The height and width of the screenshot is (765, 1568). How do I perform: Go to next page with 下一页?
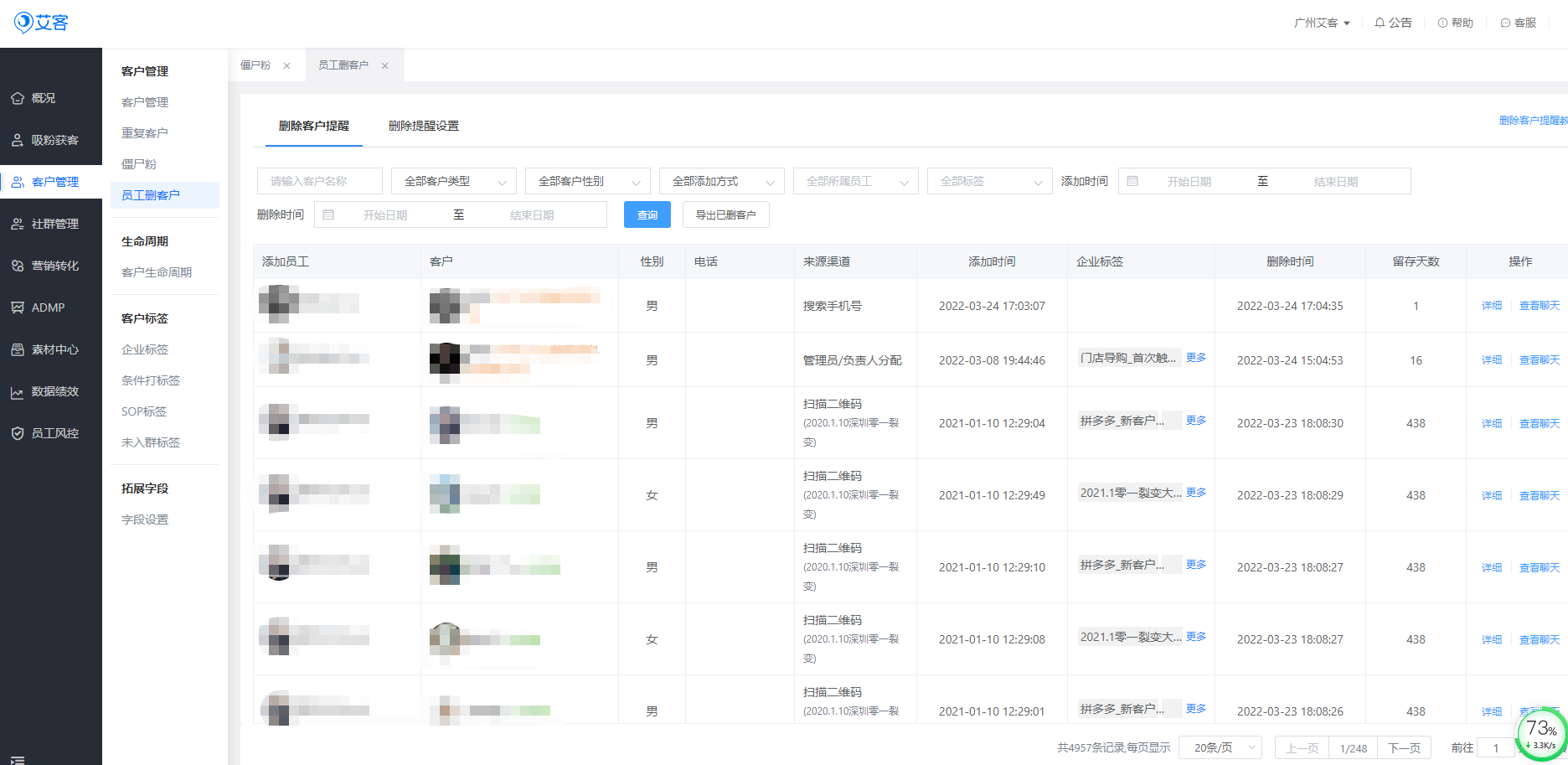pos(1404,747)
